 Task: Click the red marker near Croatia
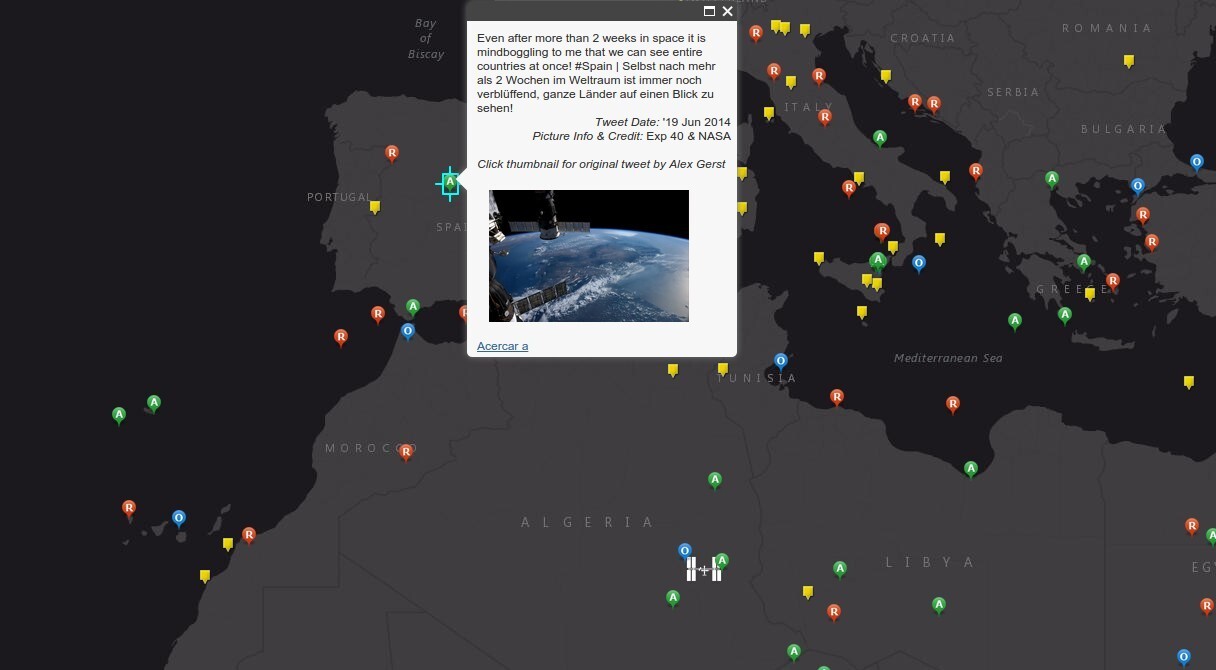[x=916, y=101]
